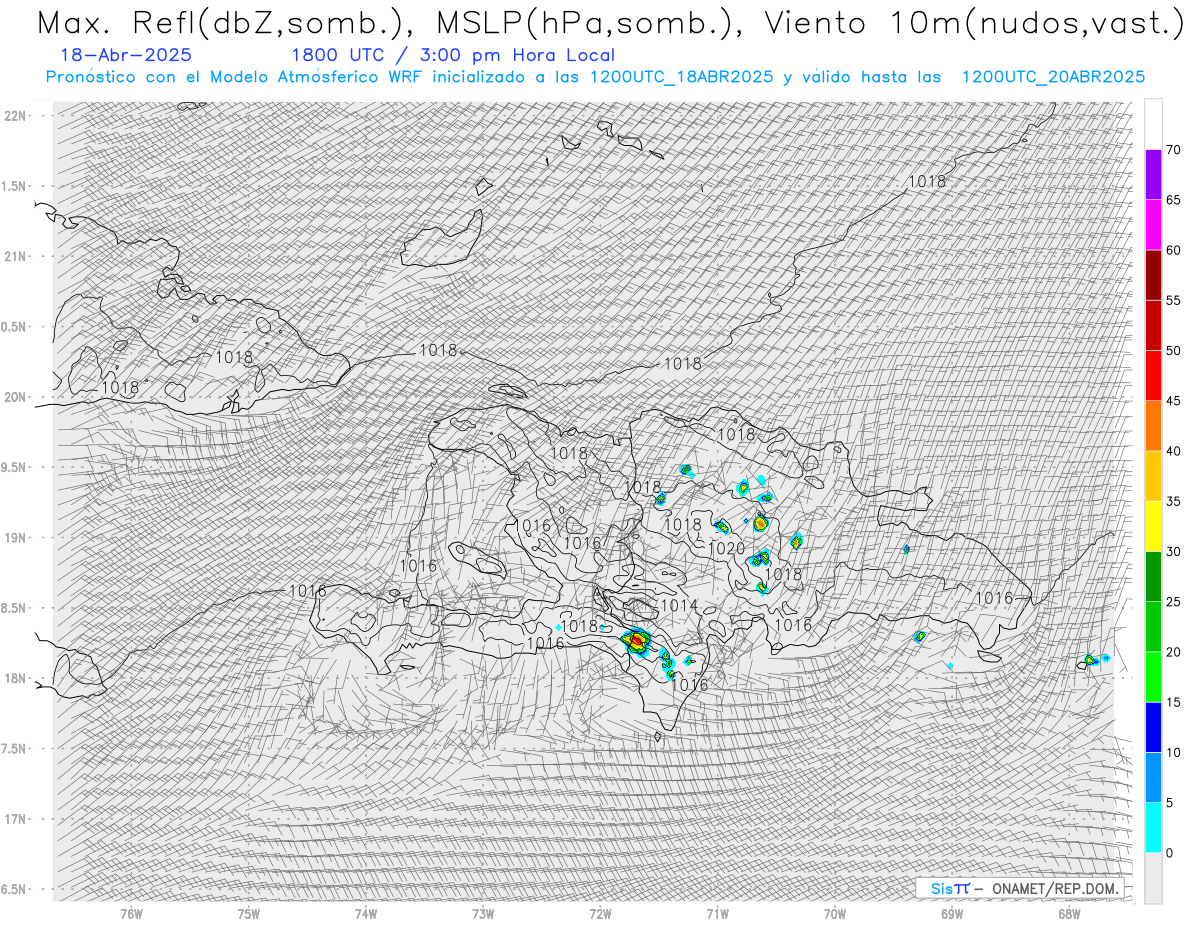Select the '75W' longitude label
Image resolution: width=1200 pixels, height=927 pixels.
pos(249,914)
